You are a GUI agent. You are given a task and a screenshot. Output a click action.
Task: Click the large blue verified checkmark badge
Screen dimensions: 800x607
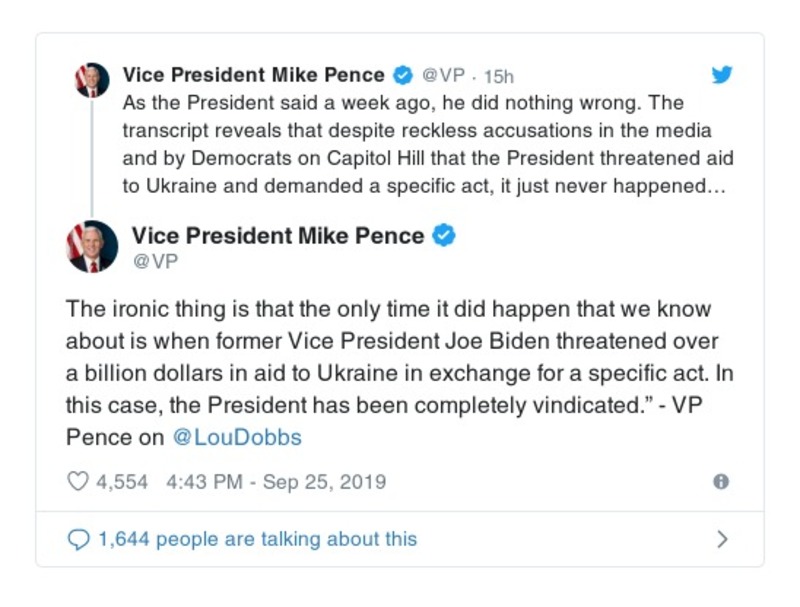coord(444,236)
